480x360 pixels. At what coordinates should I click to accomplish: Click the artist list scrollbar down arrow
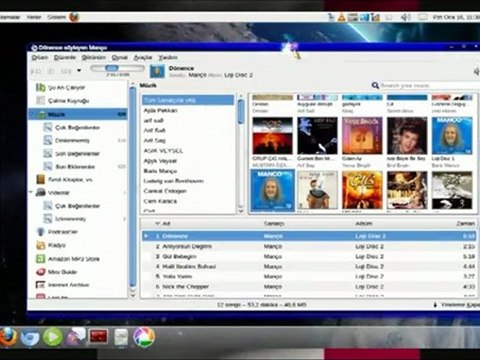(x=241, y=211)
